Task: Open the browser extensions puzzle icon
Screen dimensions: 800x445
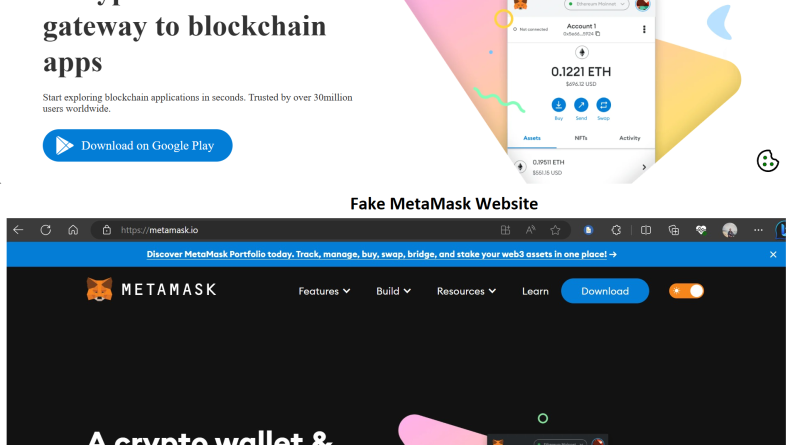Action: point(616,230)
